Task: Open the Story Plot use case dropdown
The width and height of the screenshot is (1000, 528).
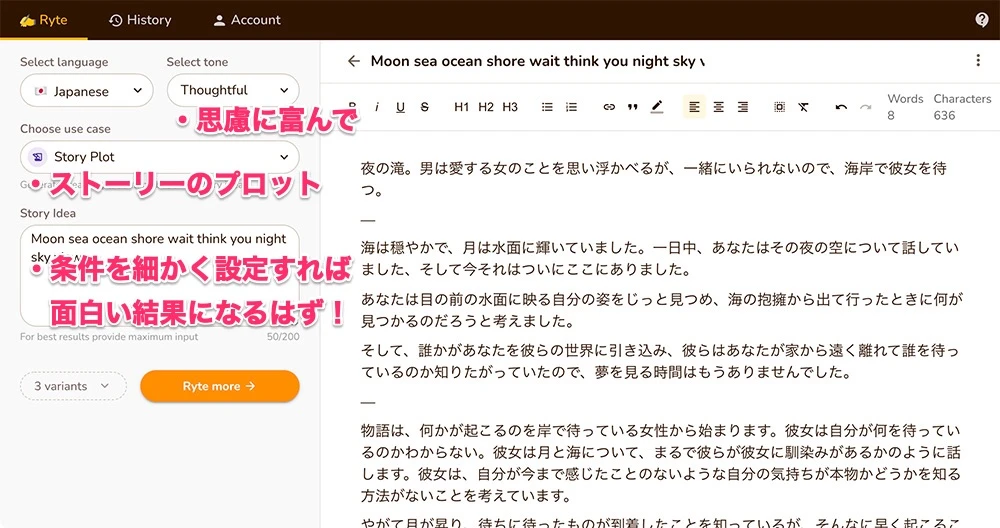Action: 160,157
